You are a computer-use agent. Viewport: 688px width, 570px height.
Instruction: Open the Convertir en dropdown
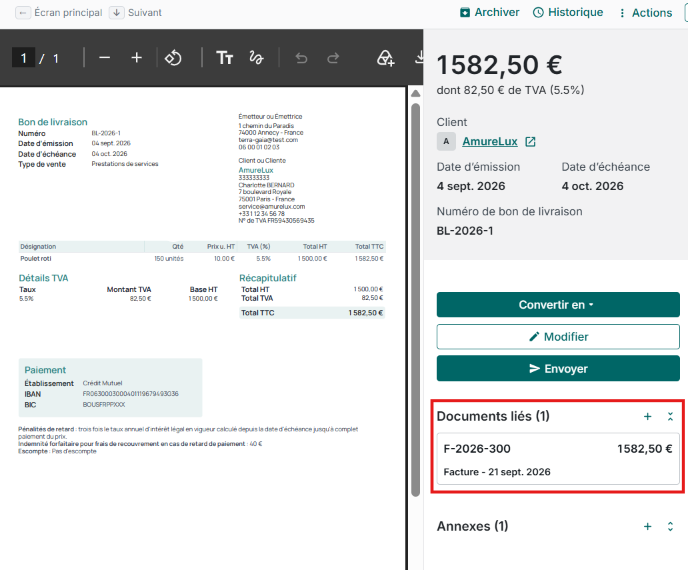tap(558, 305)
